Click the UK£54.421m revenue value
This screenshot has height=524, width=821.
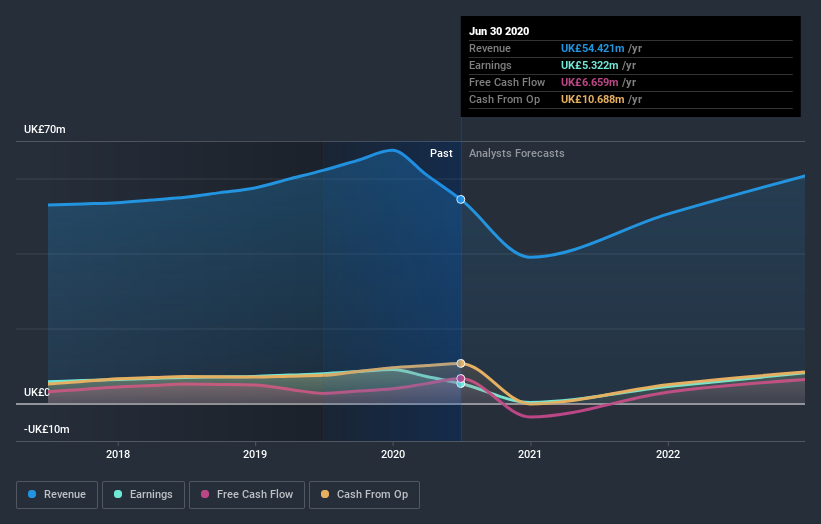click(593, 48)
